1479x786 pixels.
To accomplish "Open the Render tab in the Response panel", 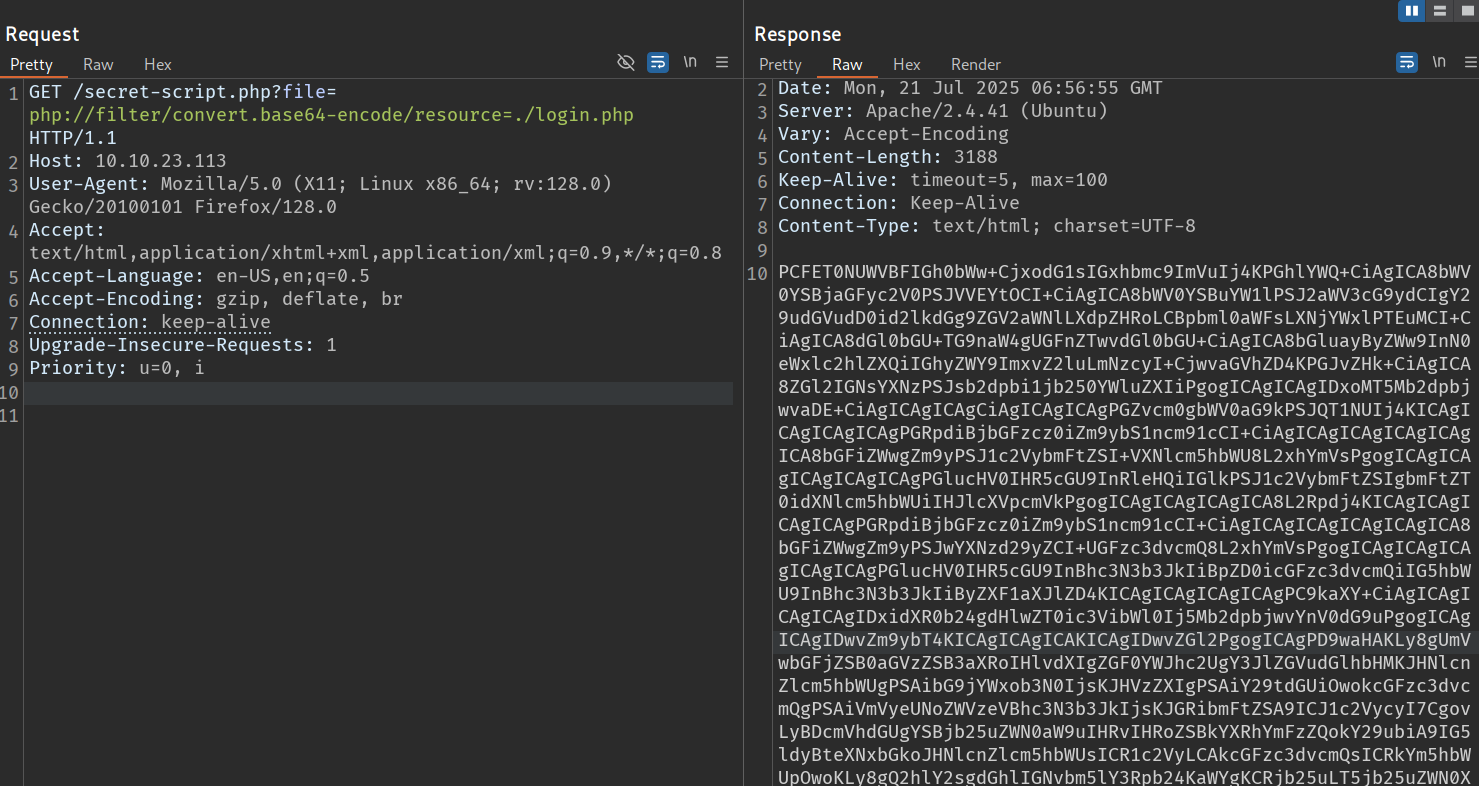I will click(x=975, y=64).
